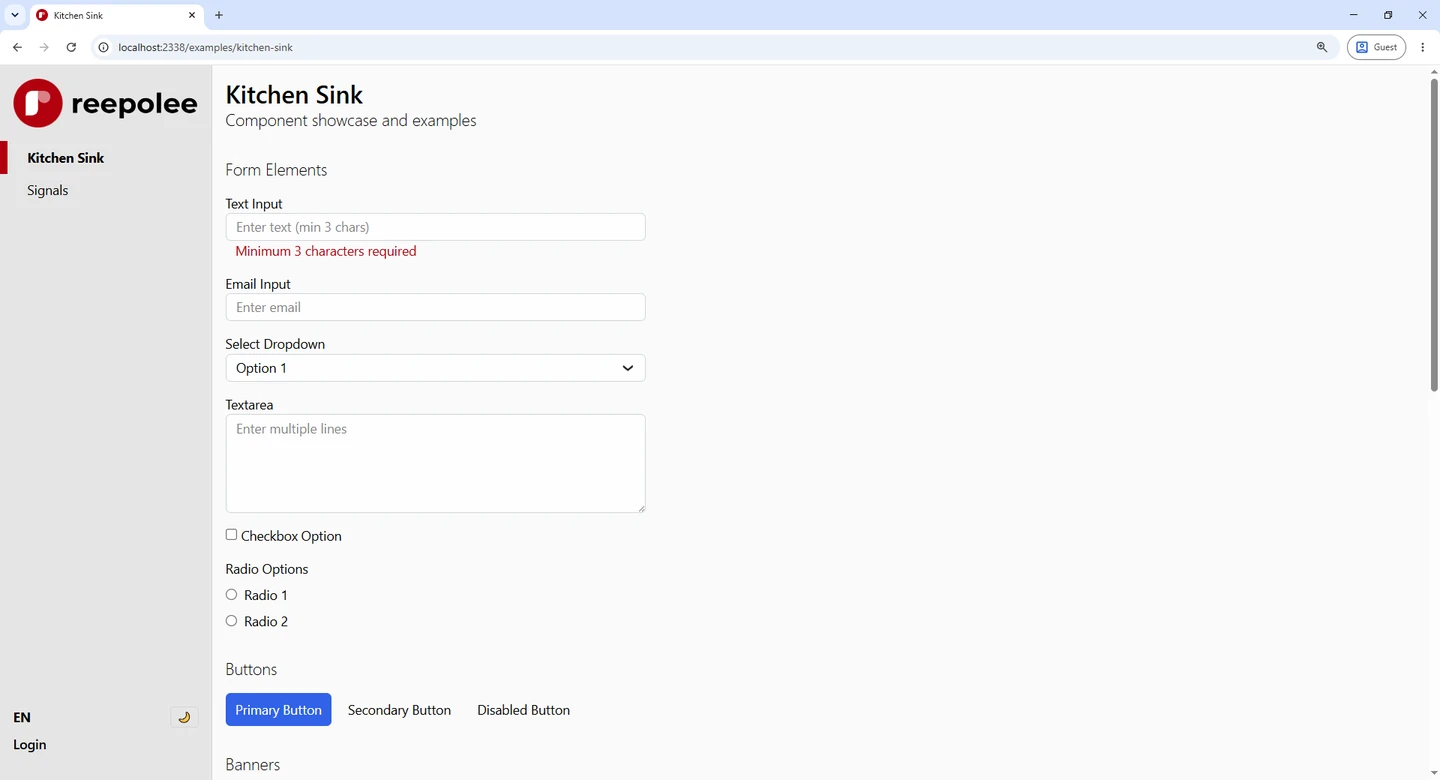Reload the page with refresh icon
1440x780 pixels.
point(71,47)
